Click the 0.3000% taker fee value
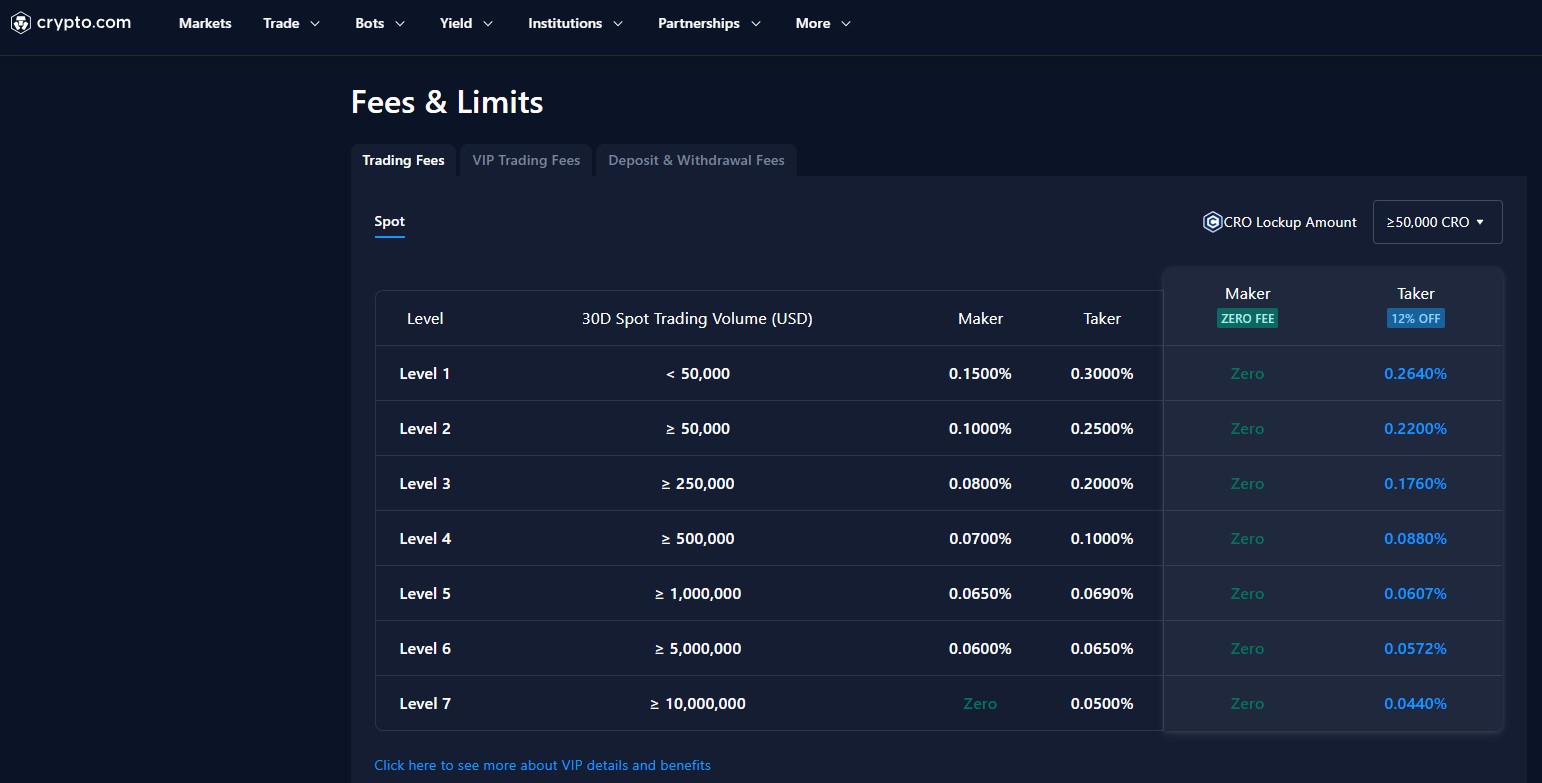The width and height of the screenshot is (1542, 783). click(1102, 374)
